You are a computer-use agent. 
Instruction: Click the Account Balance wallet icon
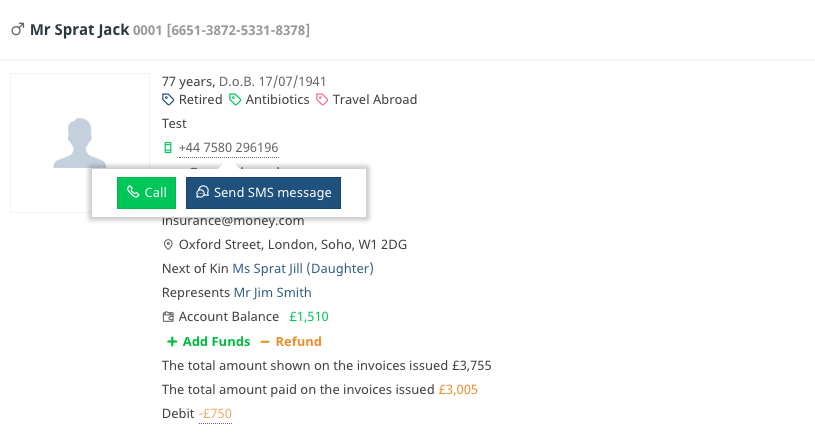(168, 317)
